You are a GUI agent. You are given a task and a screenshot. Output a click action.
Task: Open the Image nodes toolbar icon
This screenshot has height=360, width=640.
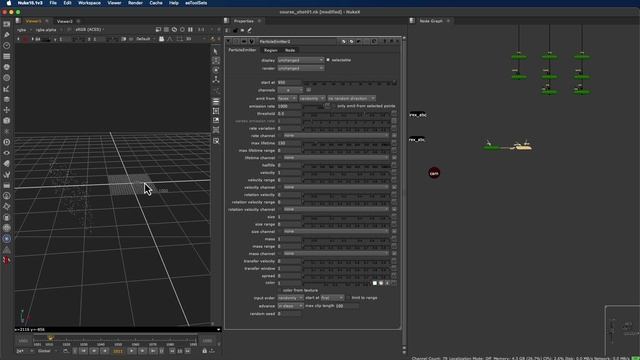coord(7,24)
